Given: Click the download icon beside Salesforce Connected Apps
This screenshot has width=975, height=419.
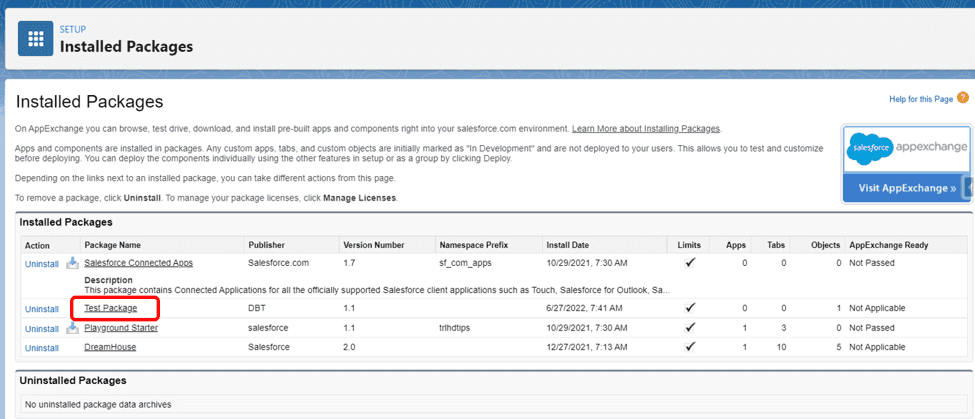Looking at the screenshot, I should click(x=72, y=262).
